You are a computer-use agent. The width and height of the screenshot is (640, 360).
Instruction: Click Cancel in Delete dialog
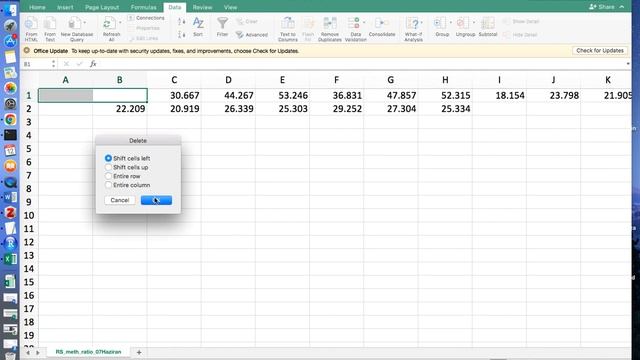(x=120, y=200)
